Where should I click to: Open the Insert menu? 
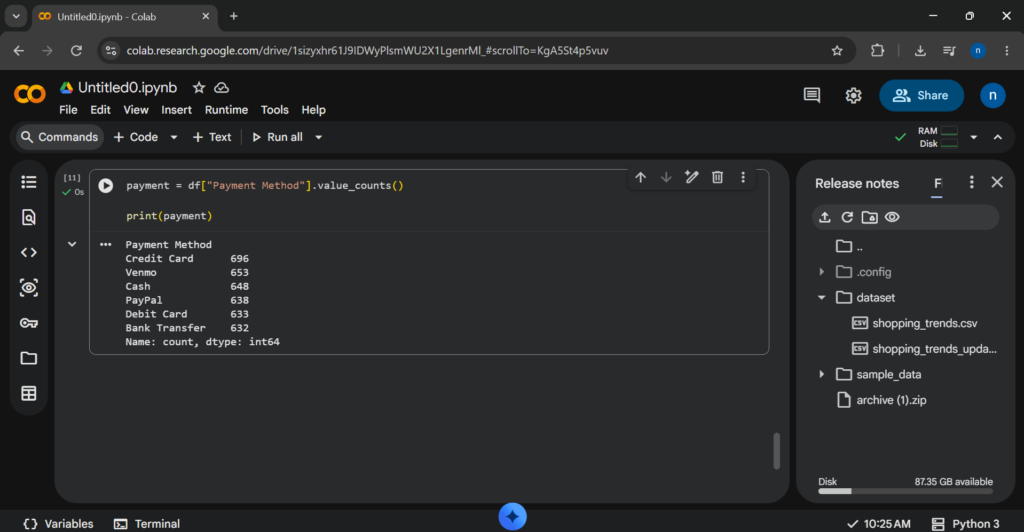176,110
